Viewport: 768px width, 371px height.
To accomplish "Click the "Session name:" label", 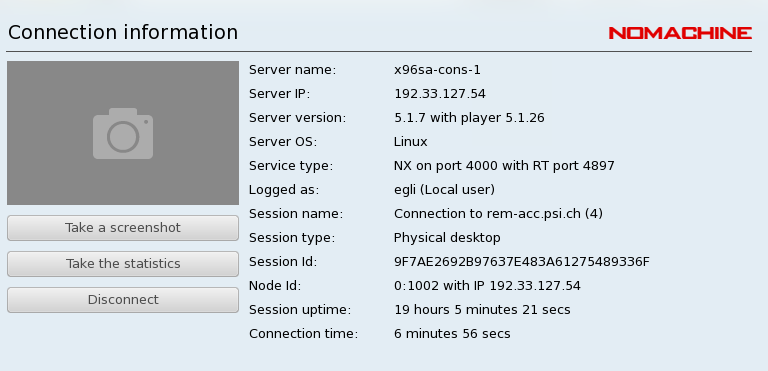I will [296, 214].
